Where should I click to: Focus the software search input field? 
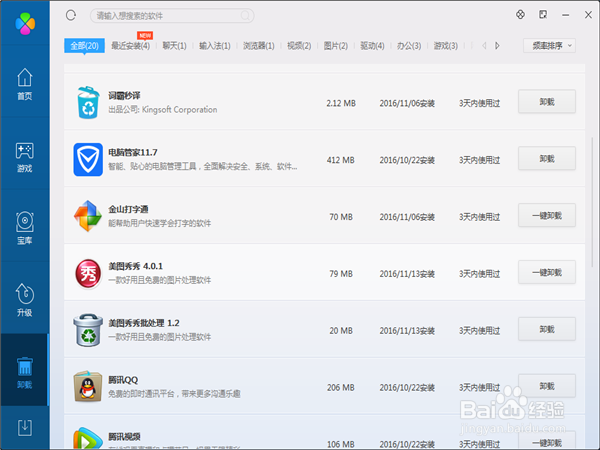tap(172, 16)
